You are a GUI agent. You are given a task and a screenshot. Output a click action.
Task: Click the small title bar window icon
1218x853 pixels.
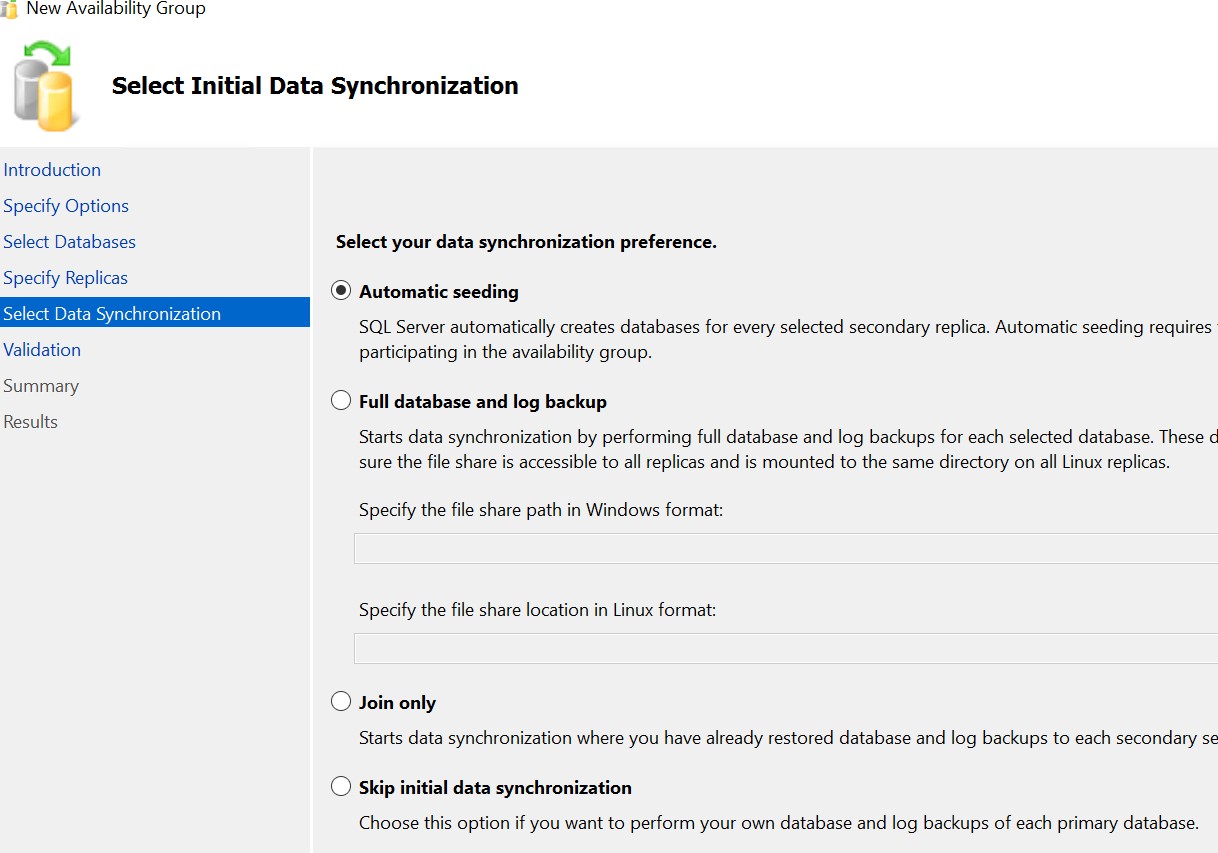[x=9, y=9]
